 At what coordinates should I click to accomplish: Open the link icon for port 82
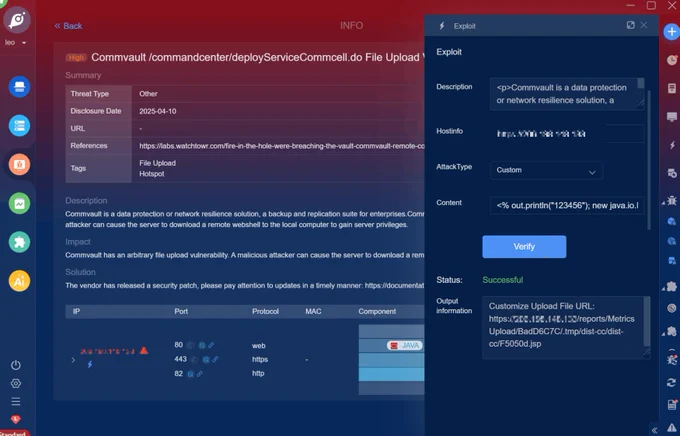pyautogui.click(x=199, y=374)
